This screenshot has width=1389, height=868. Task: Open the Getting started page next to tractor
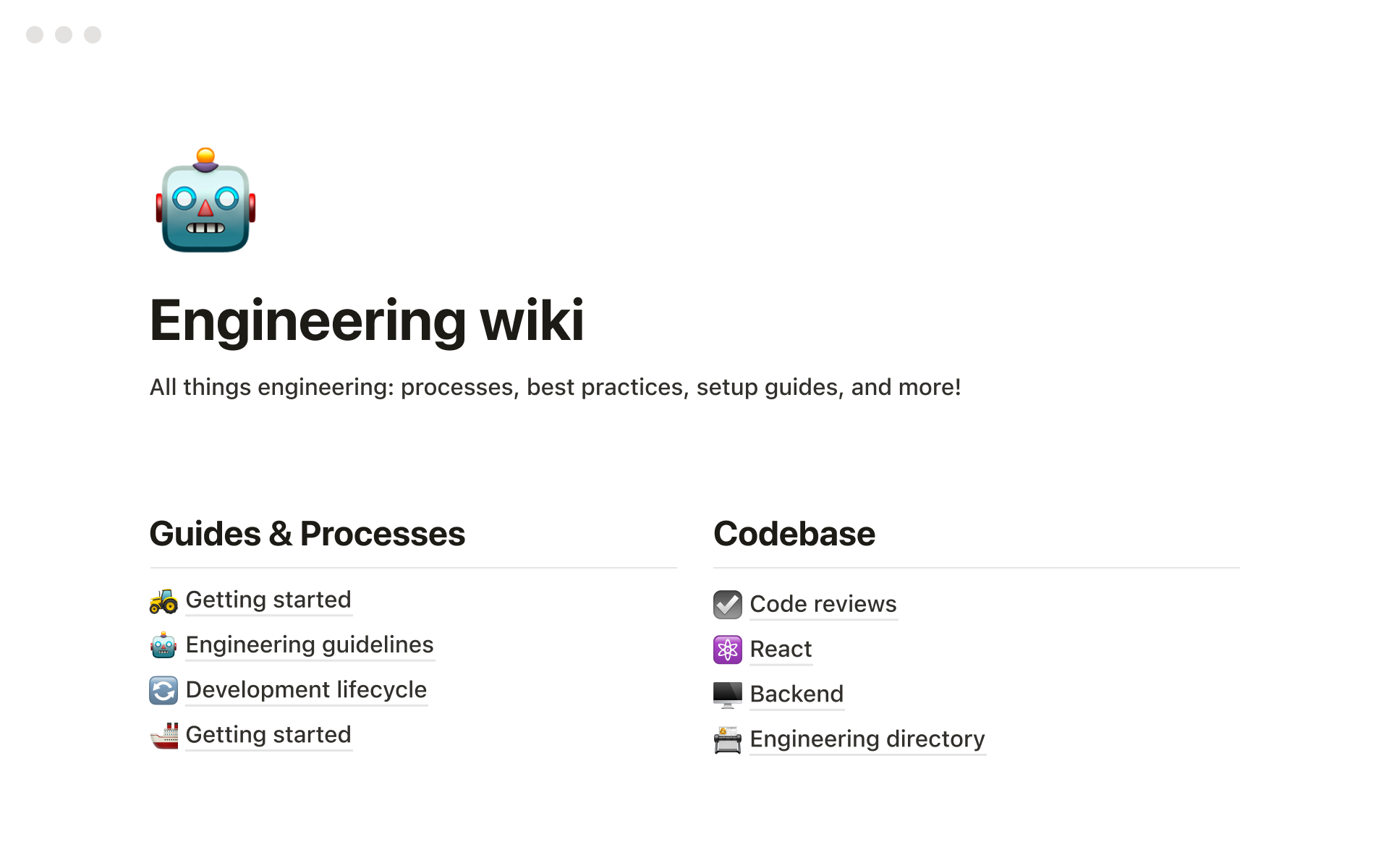coord(268,600)
